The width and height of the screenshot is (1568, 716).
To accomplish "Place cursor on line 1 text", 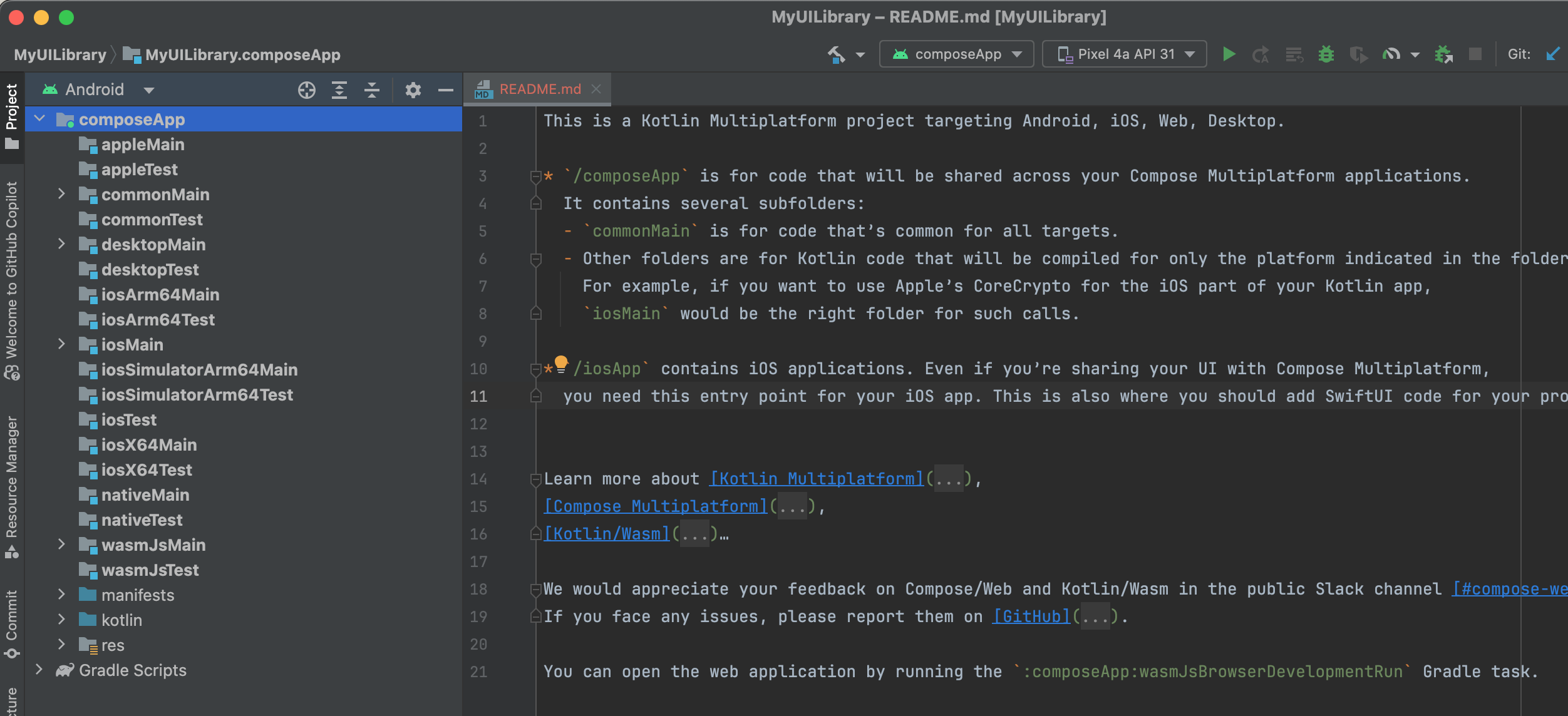I will (x=914, y=121).
